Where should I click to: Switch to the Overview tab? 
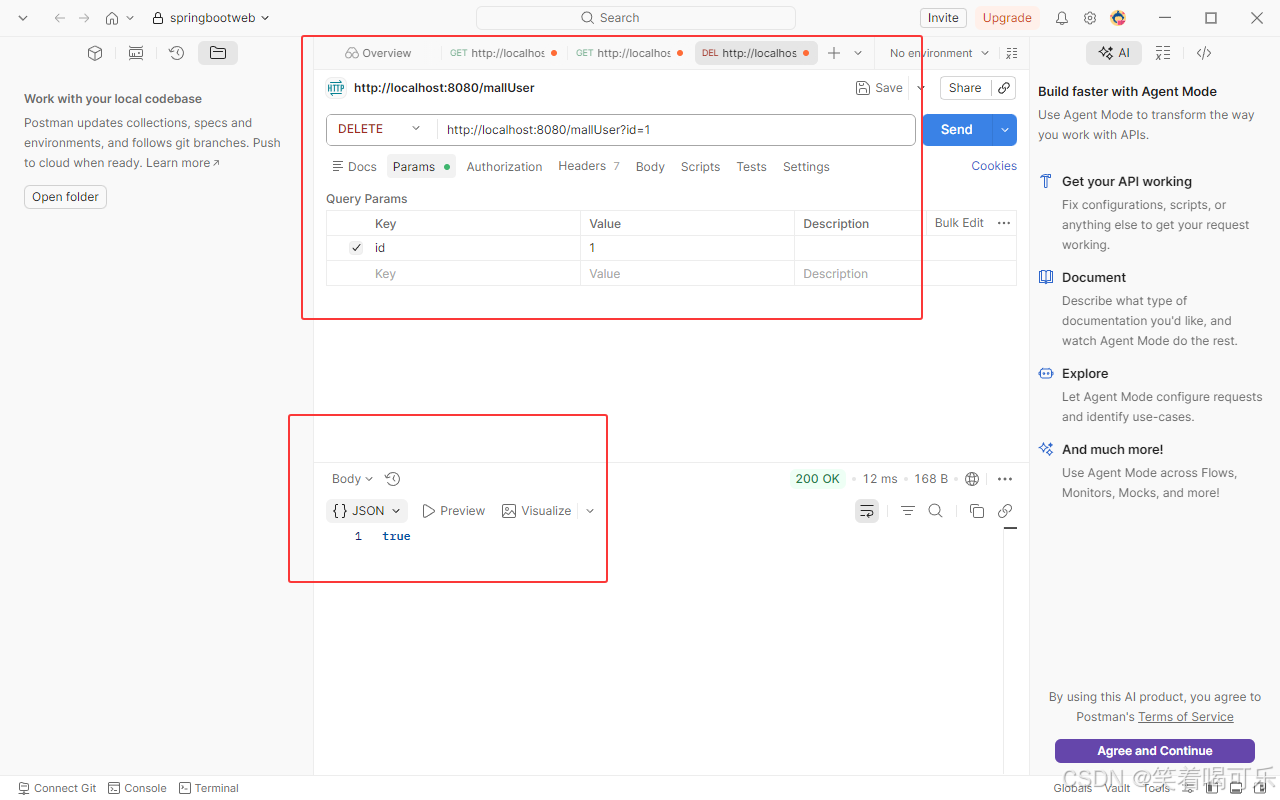click(378, 53)
